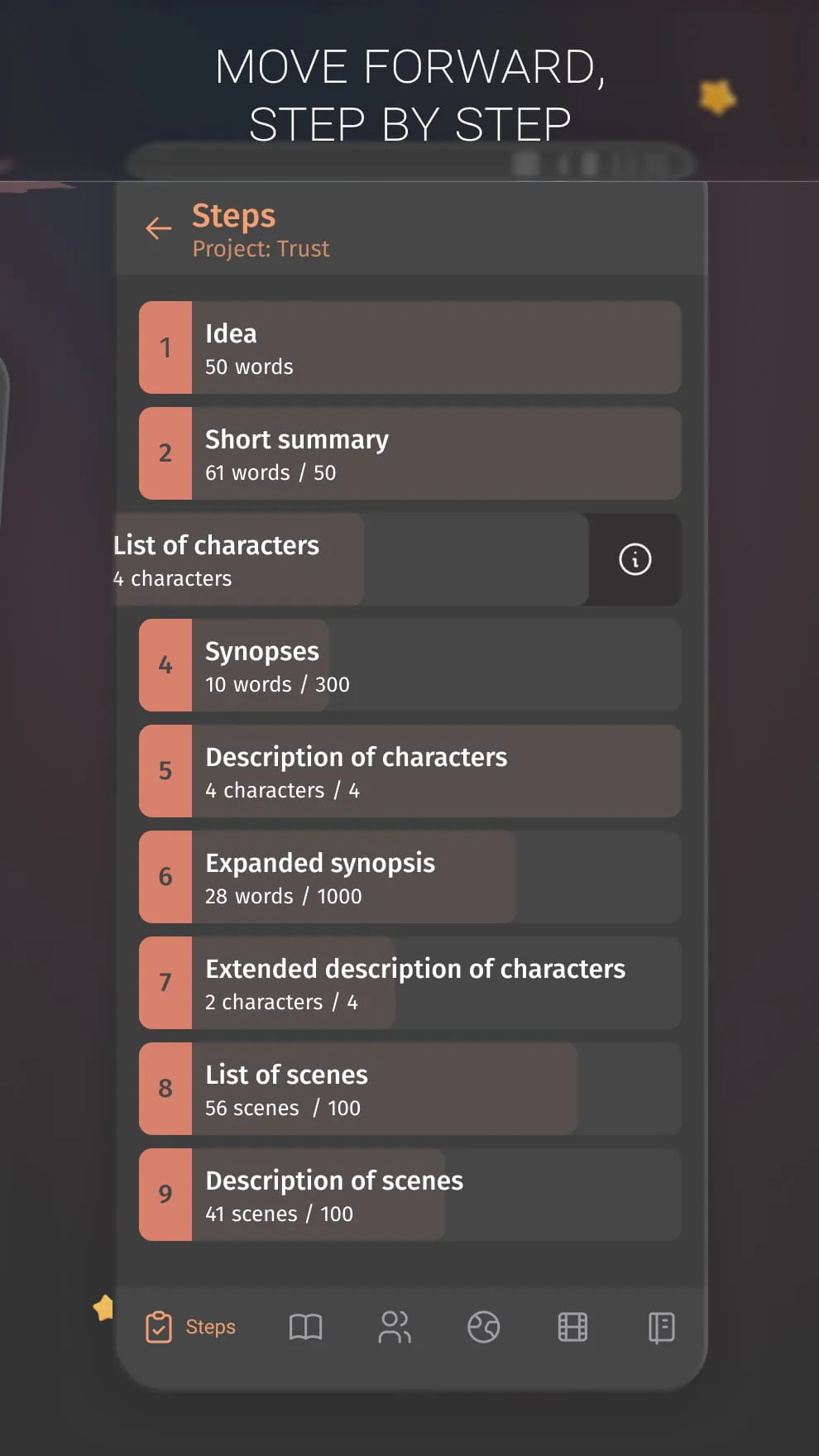Open the world globe icon in bottom bar
The height and width of the screenshot is (1456, 819).
point(484,1327)
